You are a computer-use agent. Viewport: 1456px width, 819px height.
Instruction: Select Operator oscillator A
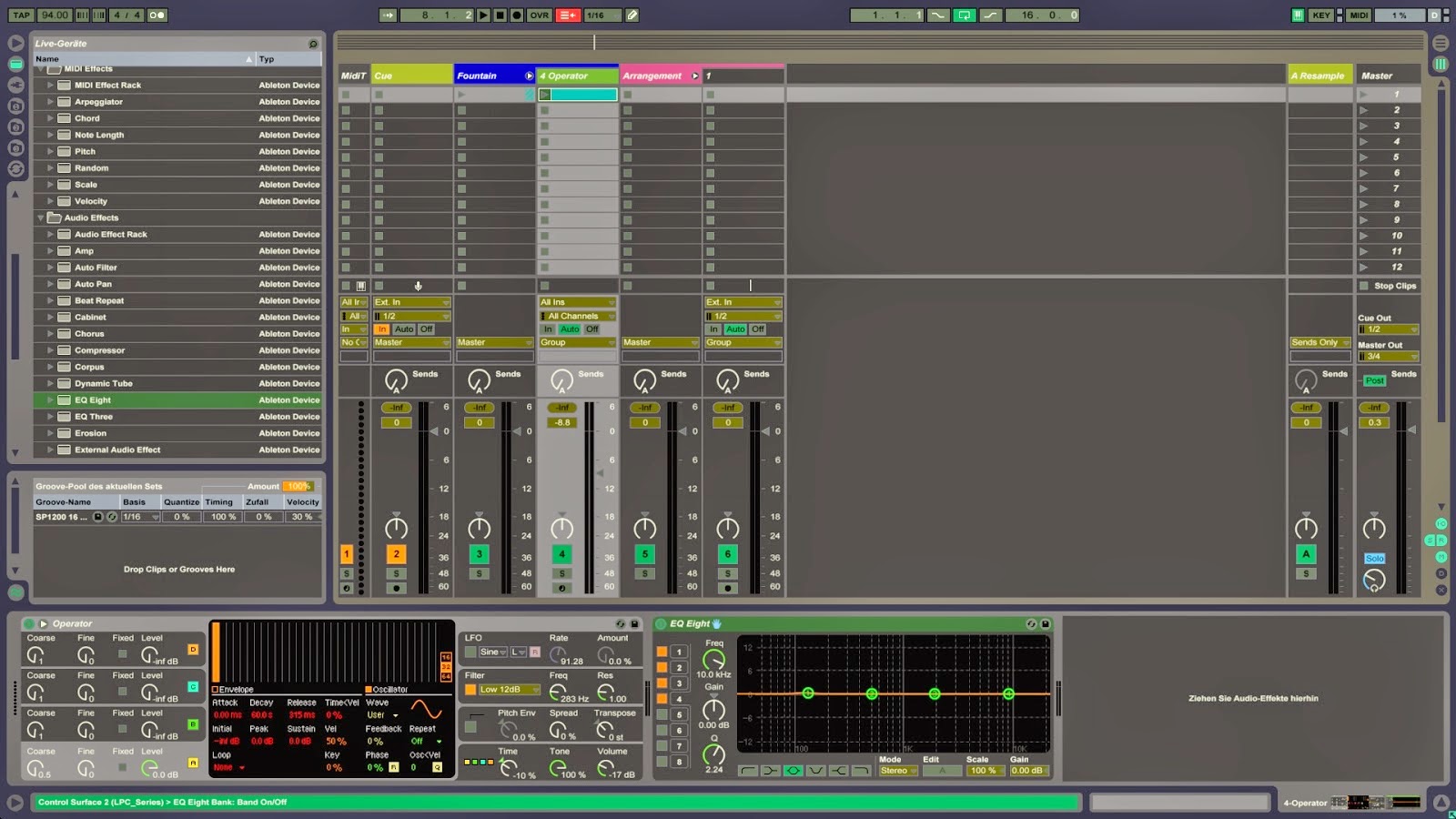pyautogui.click(x=193, y=763)
